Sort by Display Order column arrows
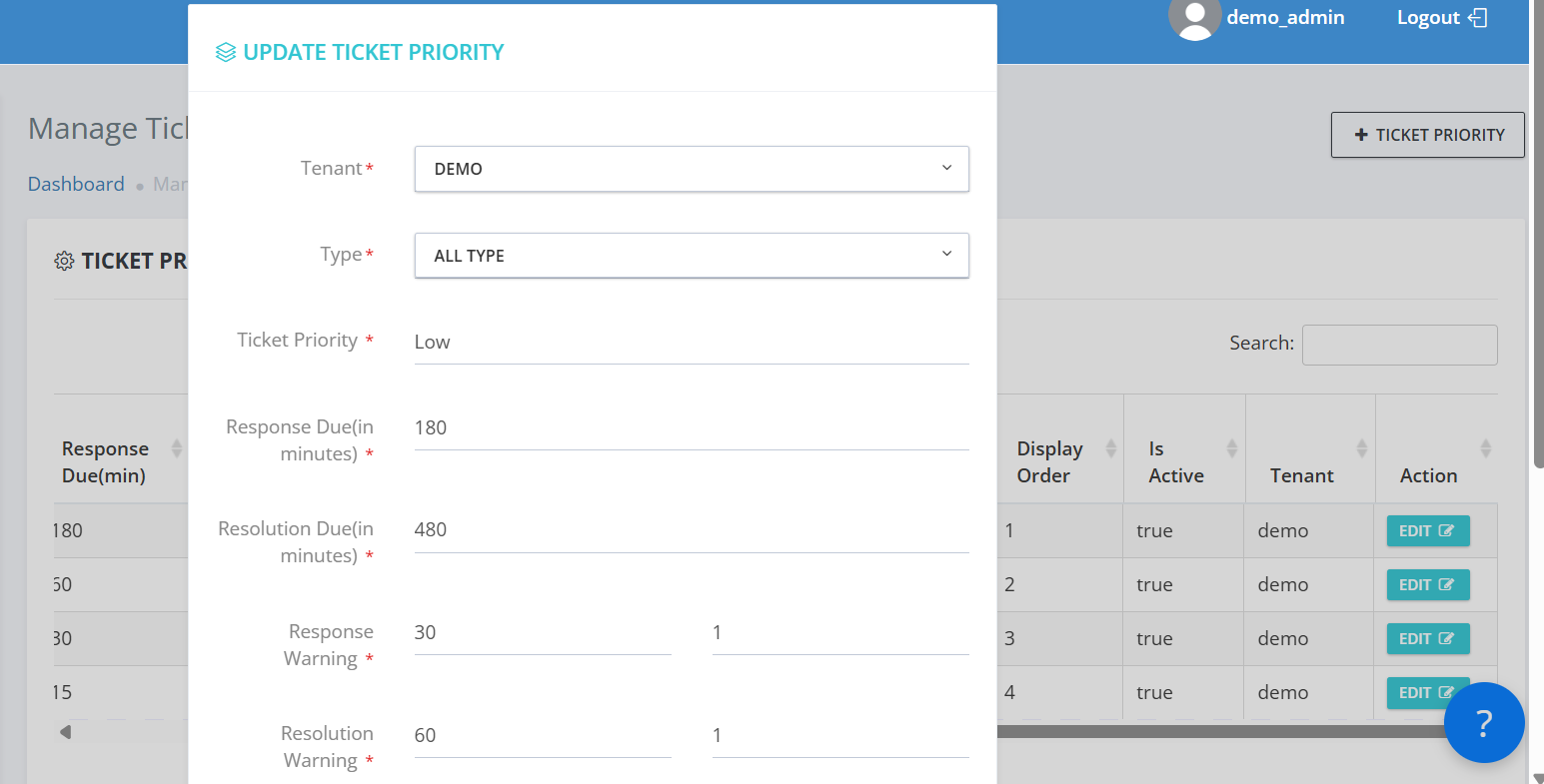Viewport: 1544px width, 784px height. [1110, 448]
